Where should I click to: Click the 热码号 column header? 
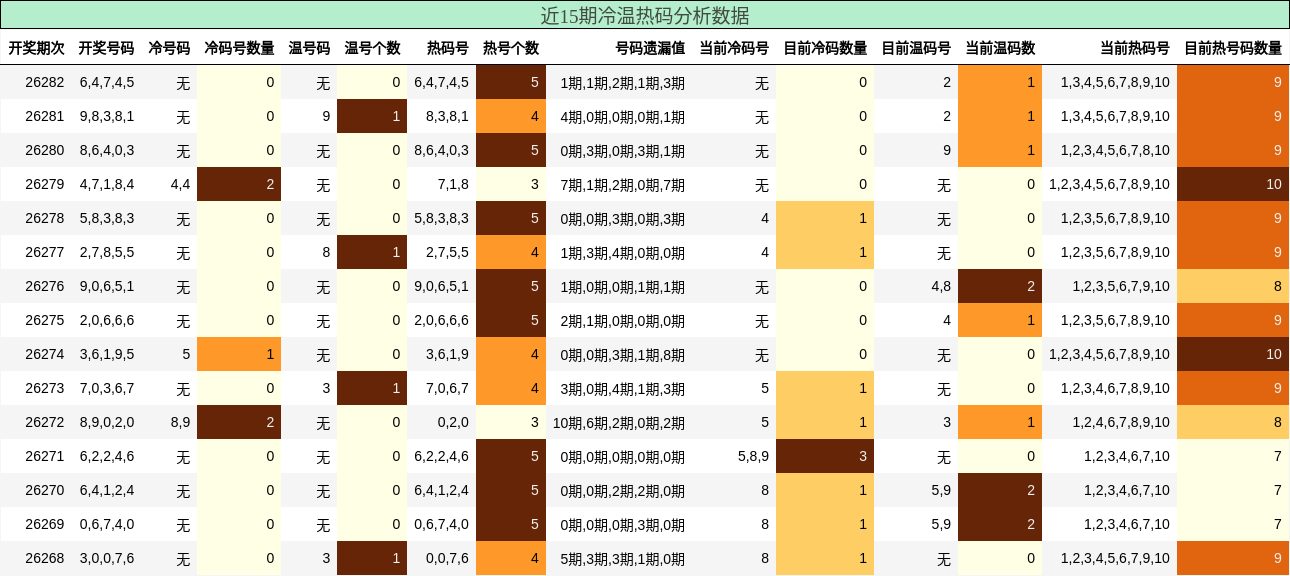pyautogui.click(x=448, y=48)
